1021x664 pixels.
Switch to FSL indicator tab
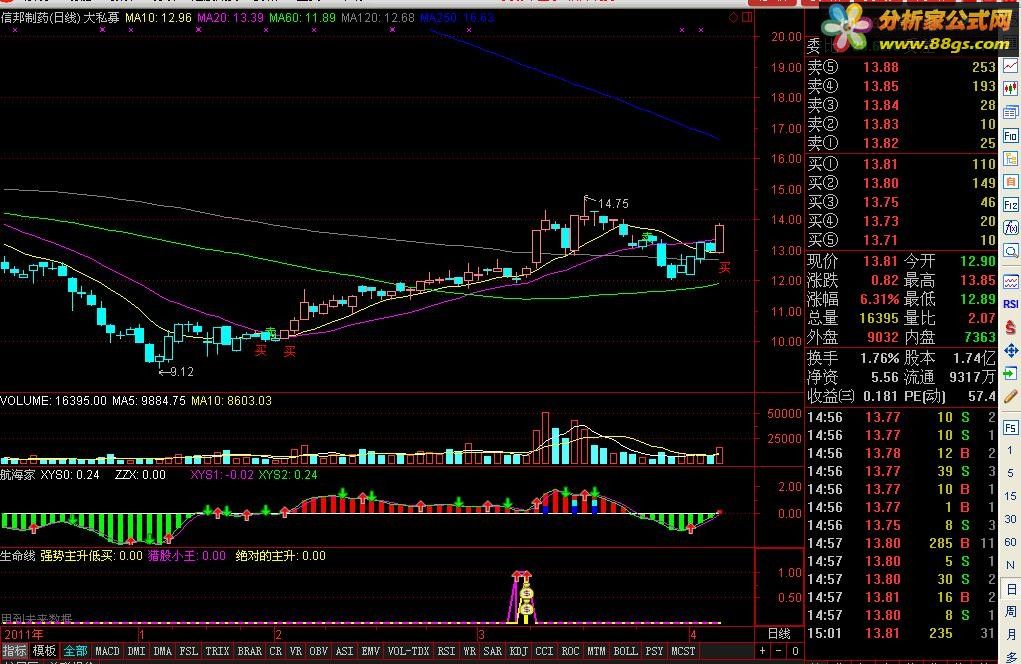[x=188, y=651]
